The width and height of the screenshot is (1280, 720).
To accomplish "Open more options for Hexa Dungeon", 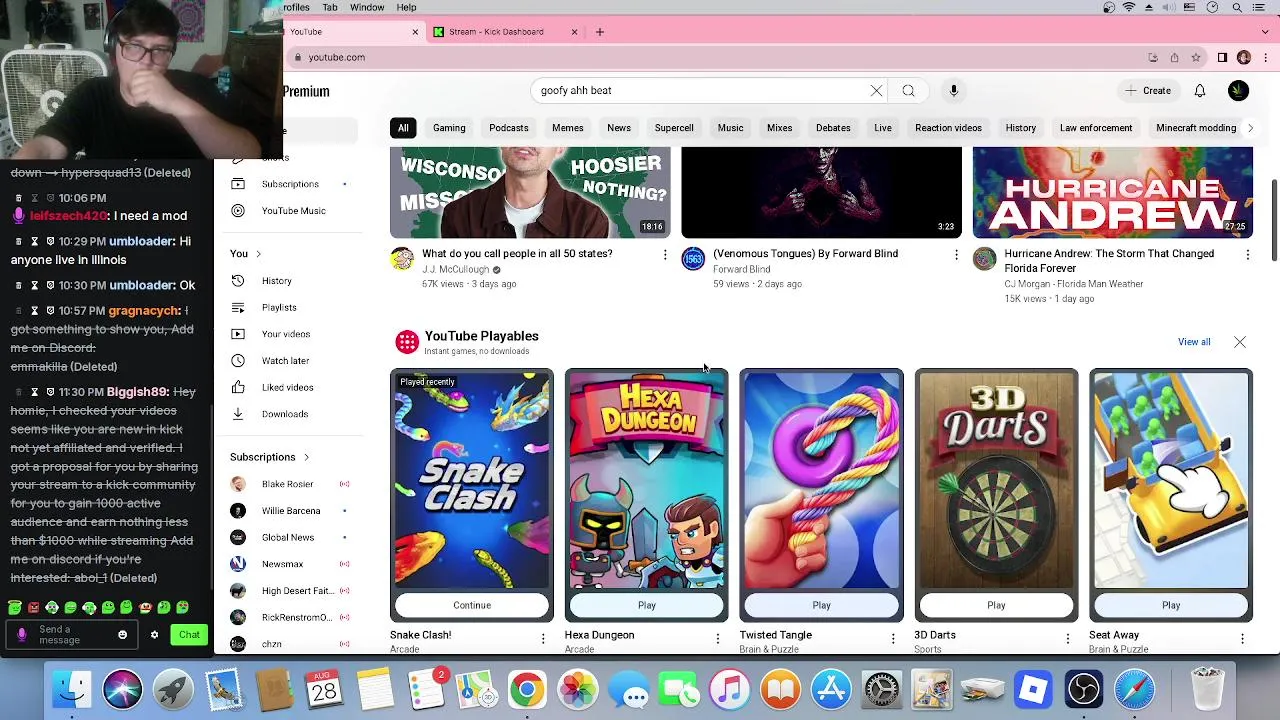I will (717, 638).
